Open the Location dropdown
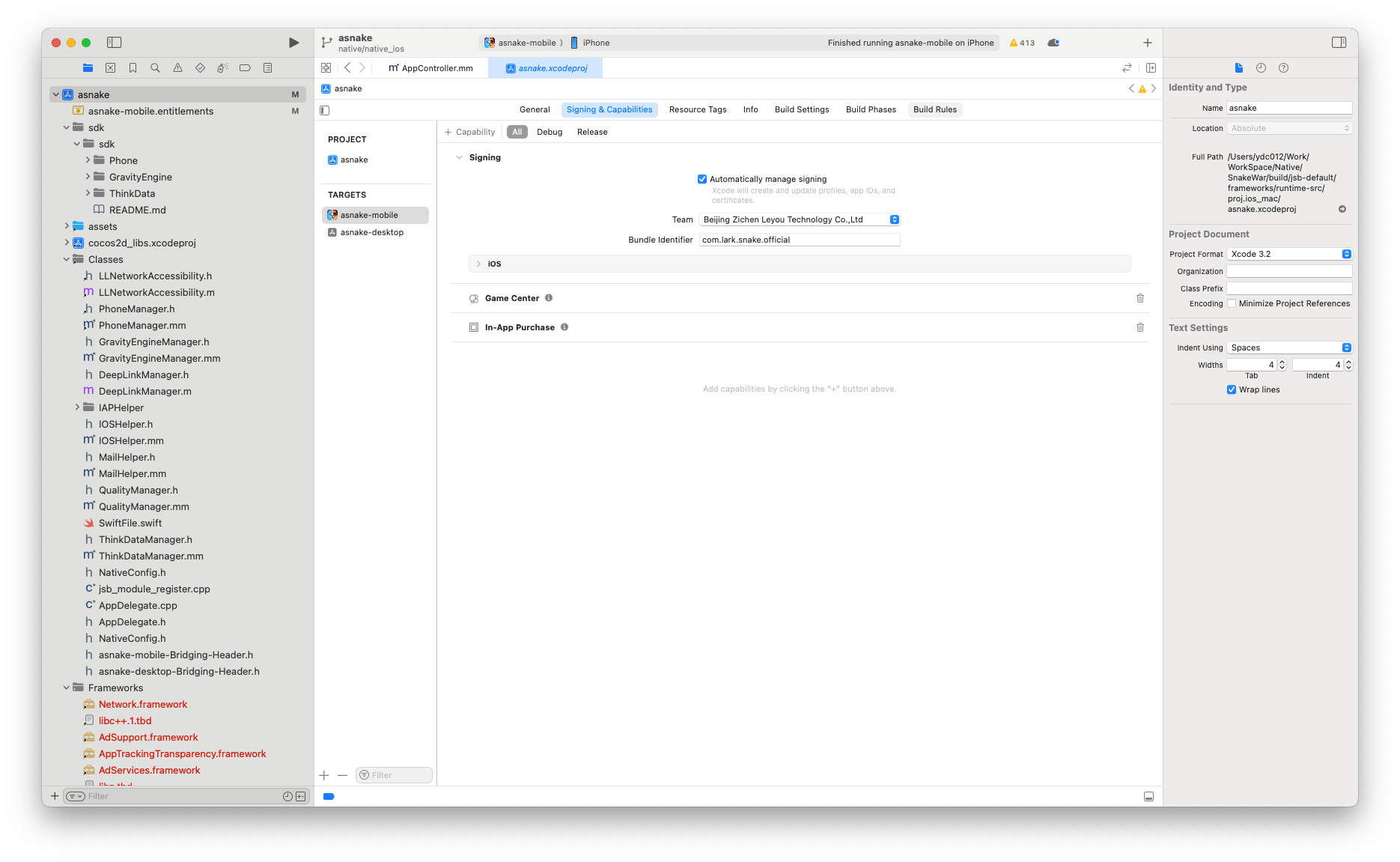 tap(1289, 128)
